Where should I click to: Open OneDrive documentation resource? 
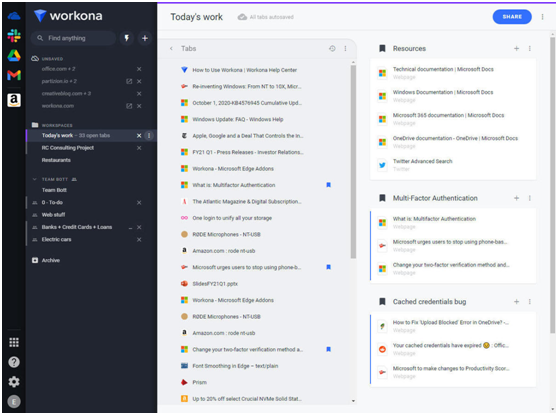pos(455,138)
